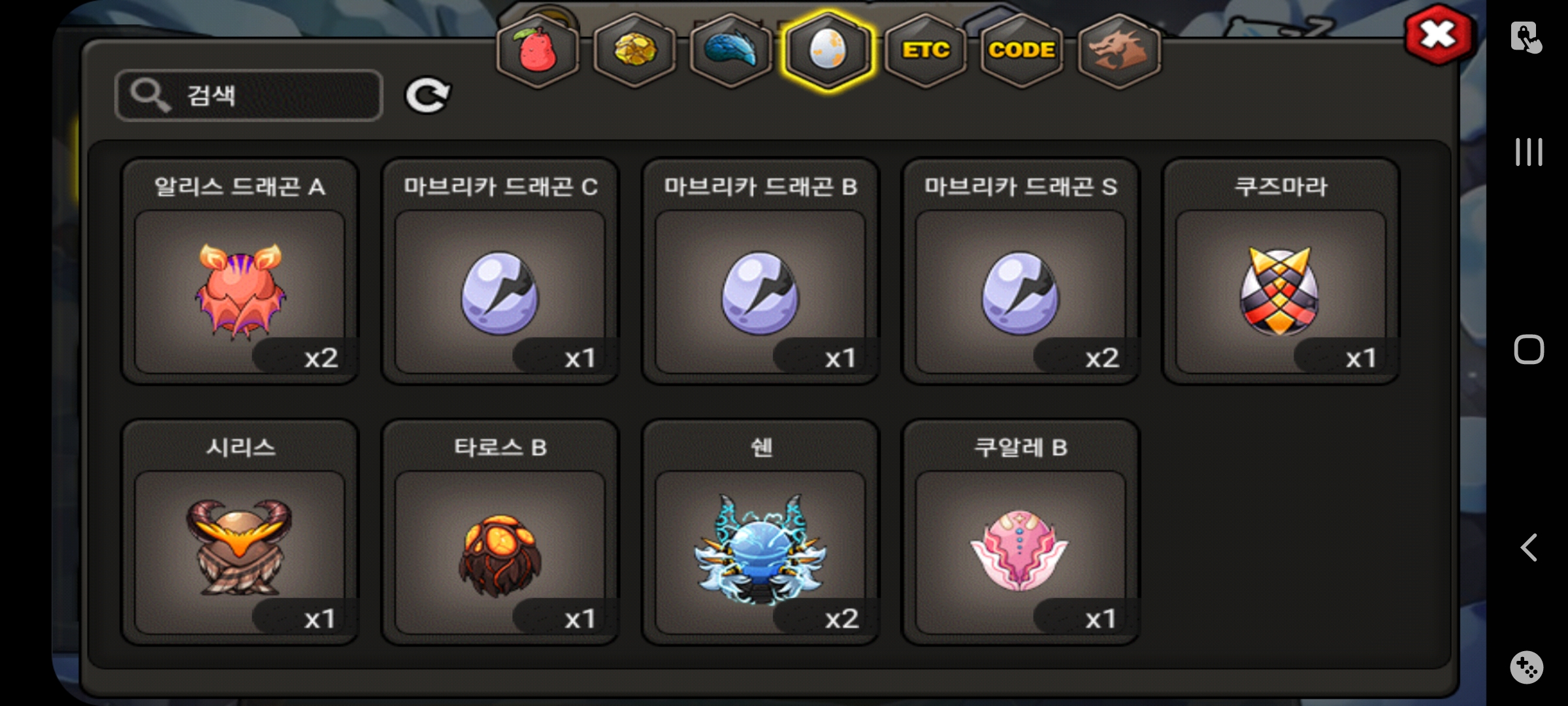The image size is (1568, 706).
Task: Open the brown dragon head tab
Action: [1119, 50]
